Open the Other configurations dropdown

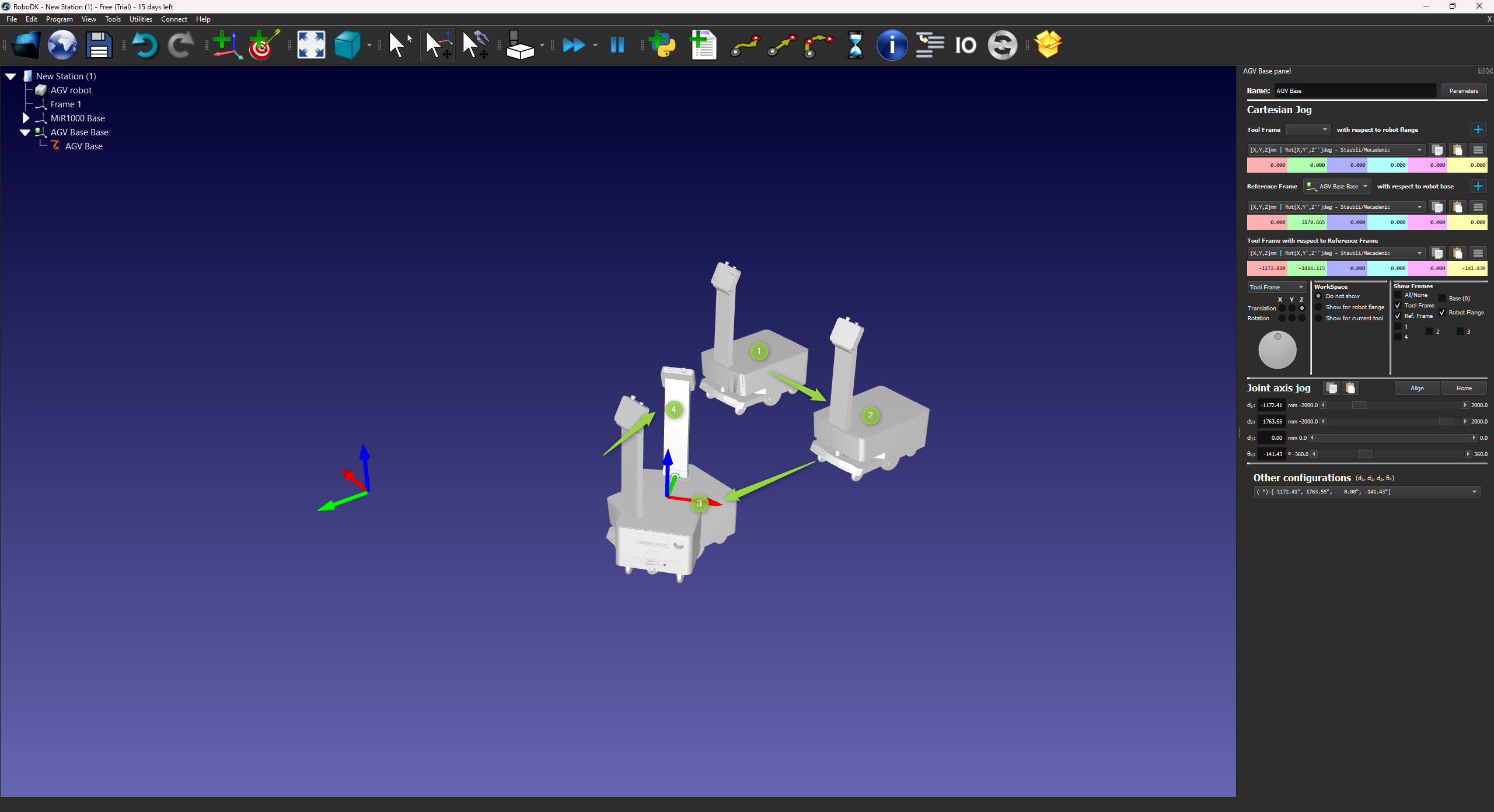1367,492
